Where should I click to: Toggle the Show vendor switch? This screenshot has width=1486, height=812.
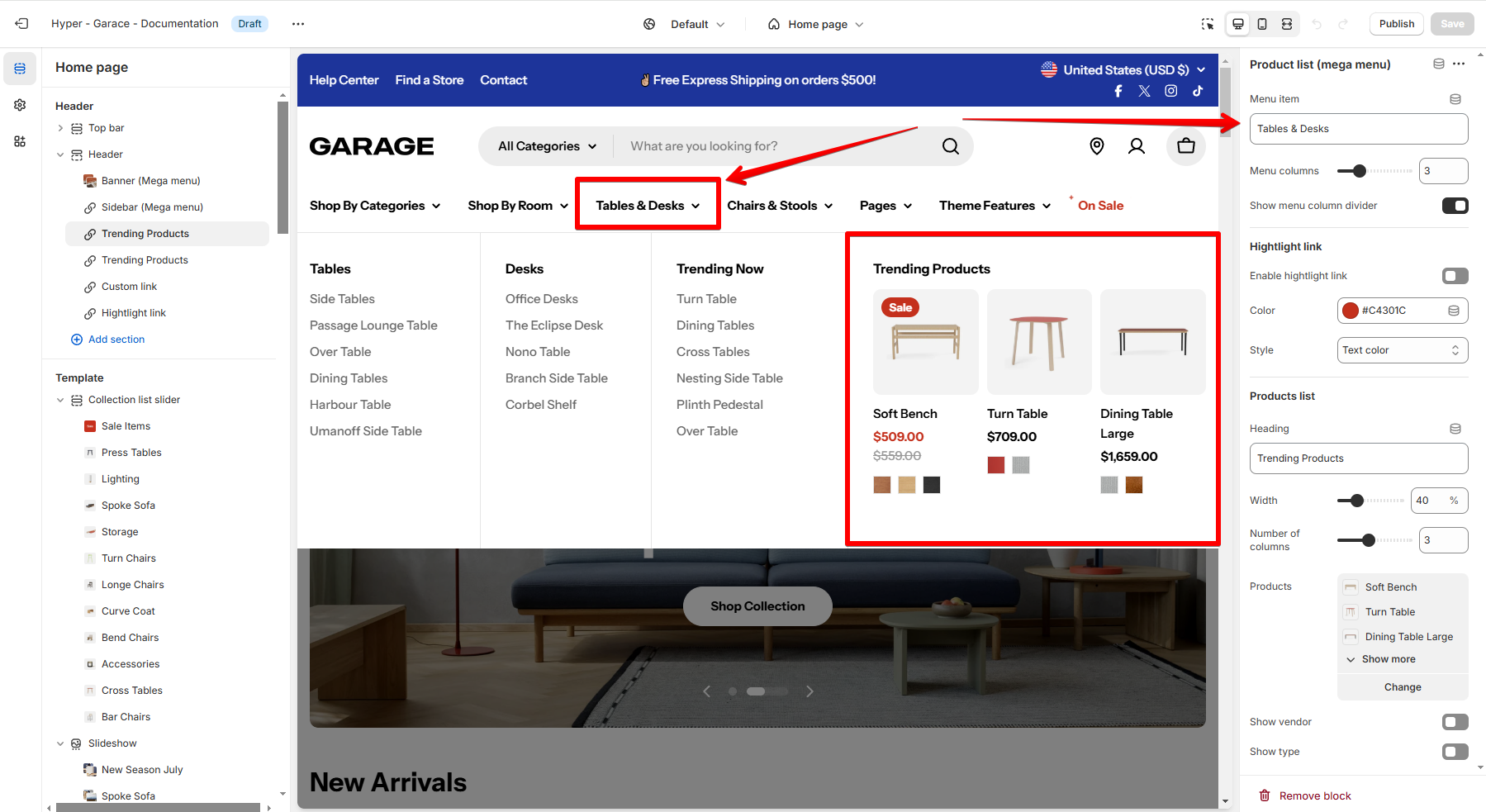pyautogui.click(x=1455, y=722)
